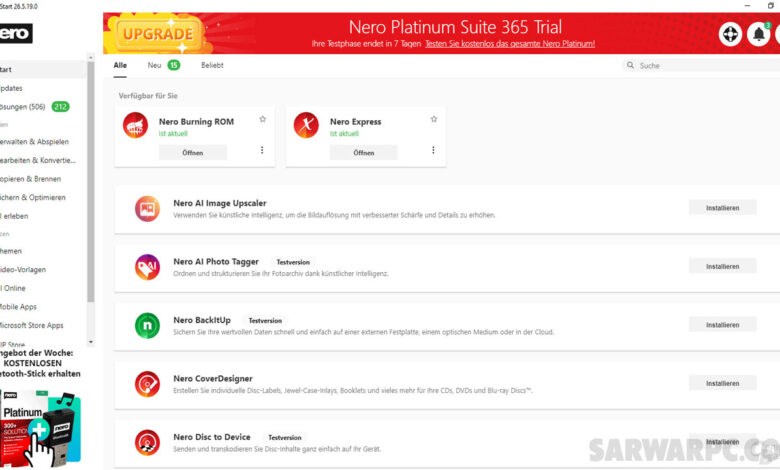Click the Nero CoverDesigner title
The image size is (780, 470).
212,378
